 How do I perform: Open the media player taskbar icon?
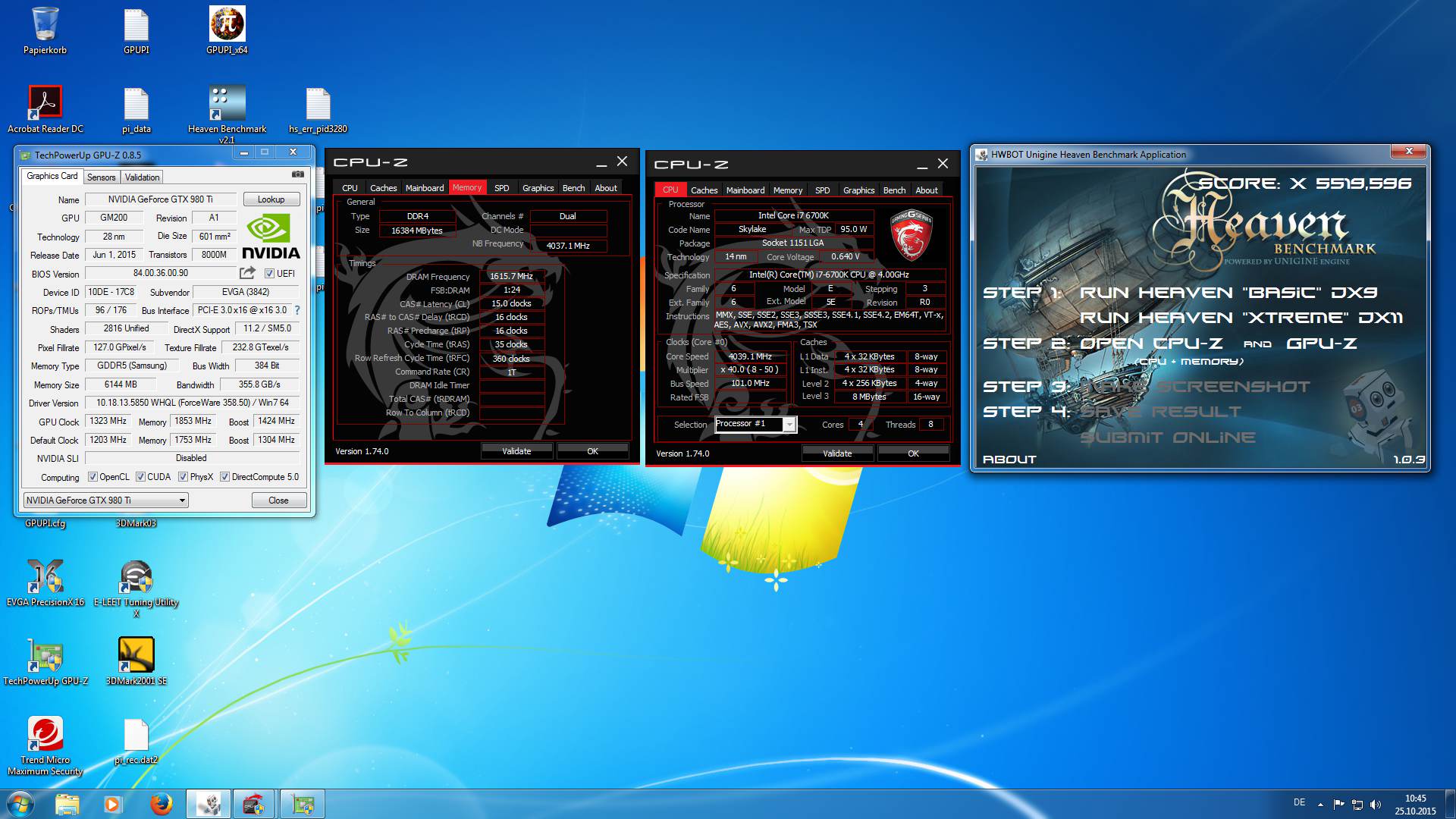click(112, 804)
